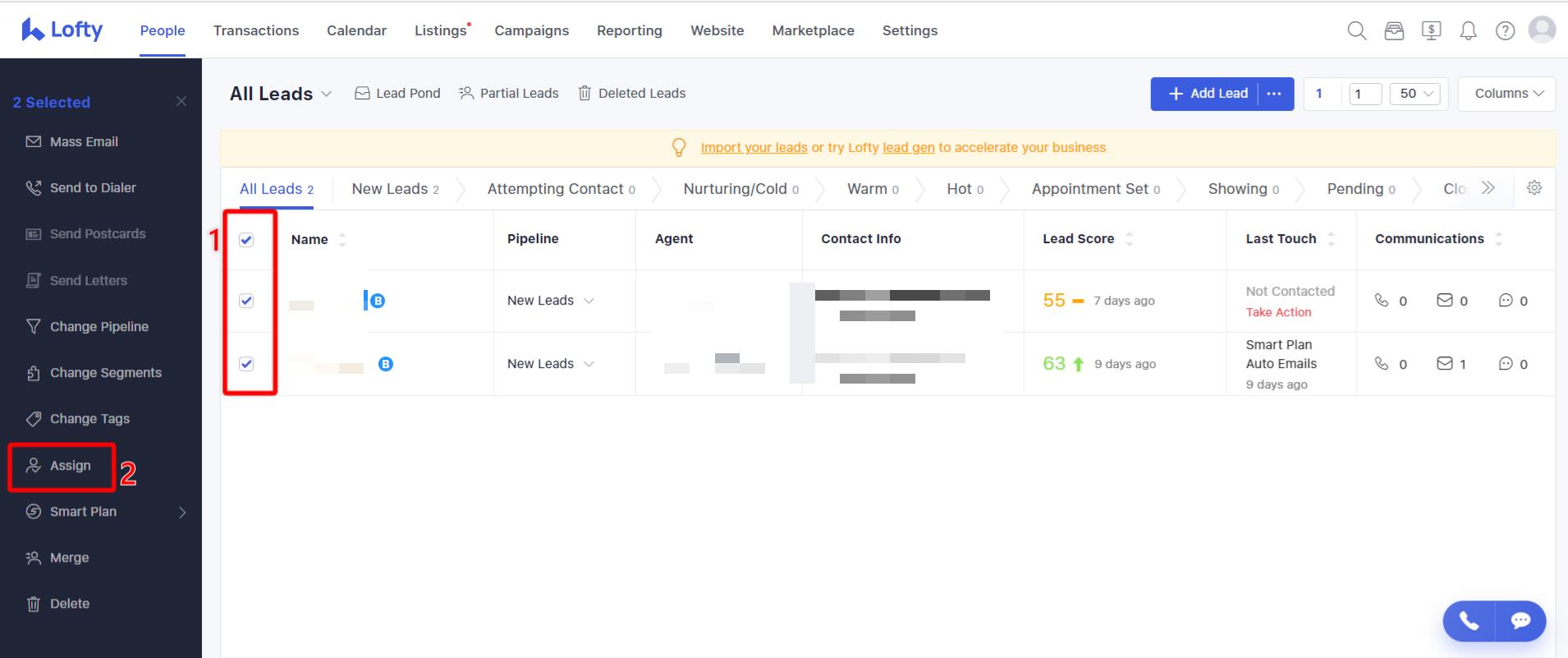Click chat icon in lead score 63 row

click(1506, 363)
